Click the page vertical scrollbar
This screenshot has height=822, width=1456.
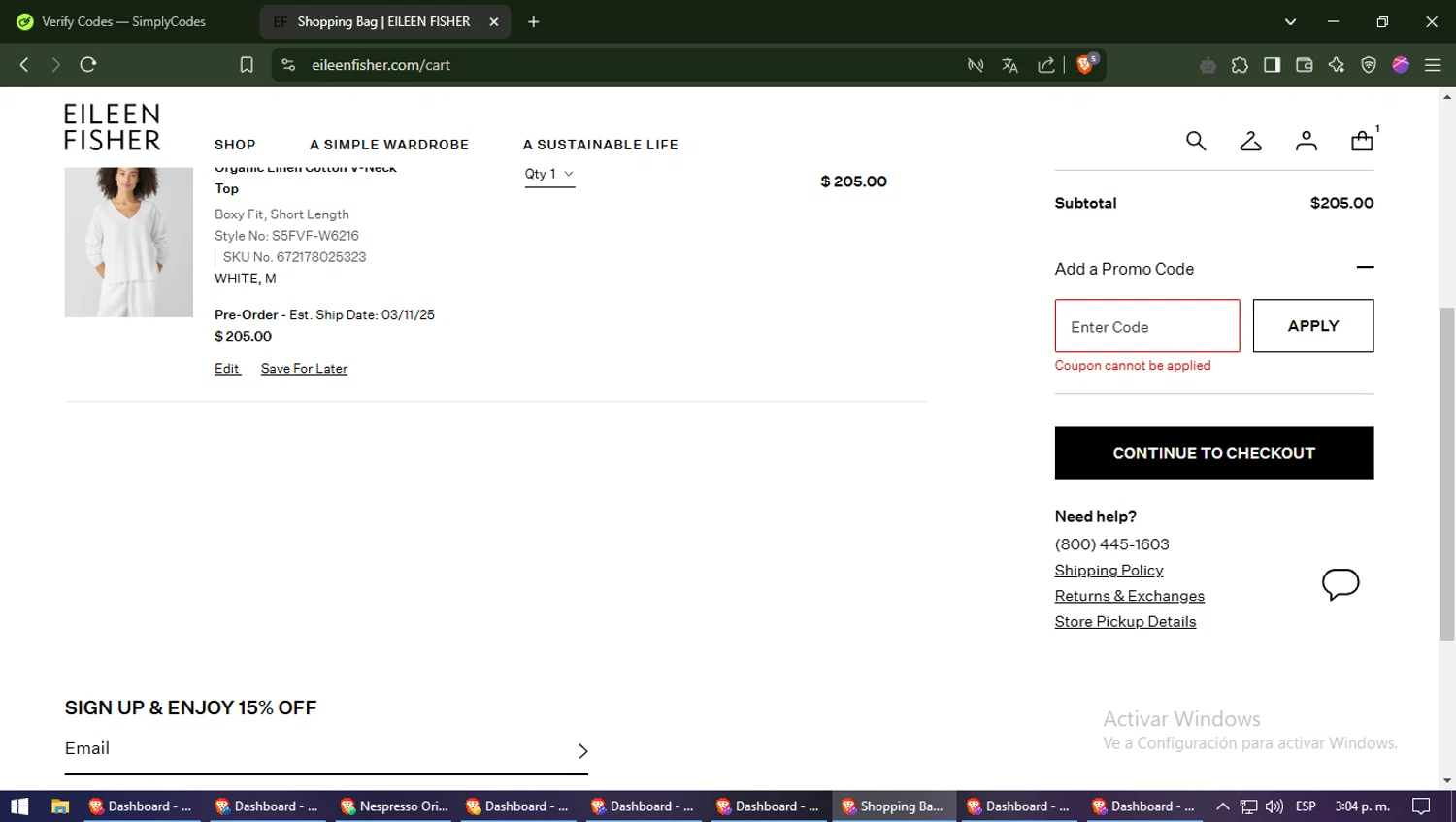(1447, 474)
